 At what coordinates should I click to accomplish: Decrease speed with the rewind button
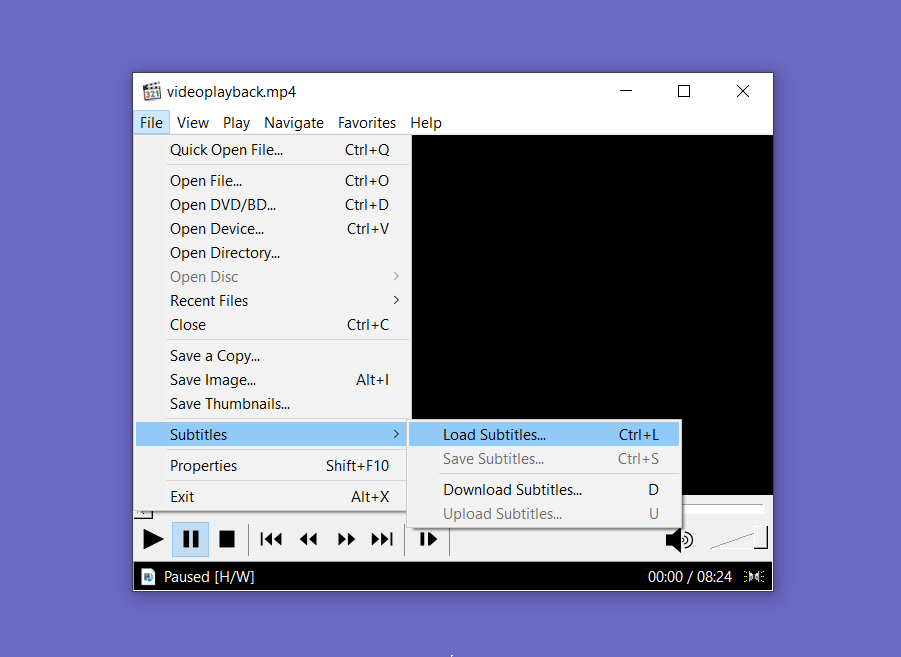(x=309, y=539)
